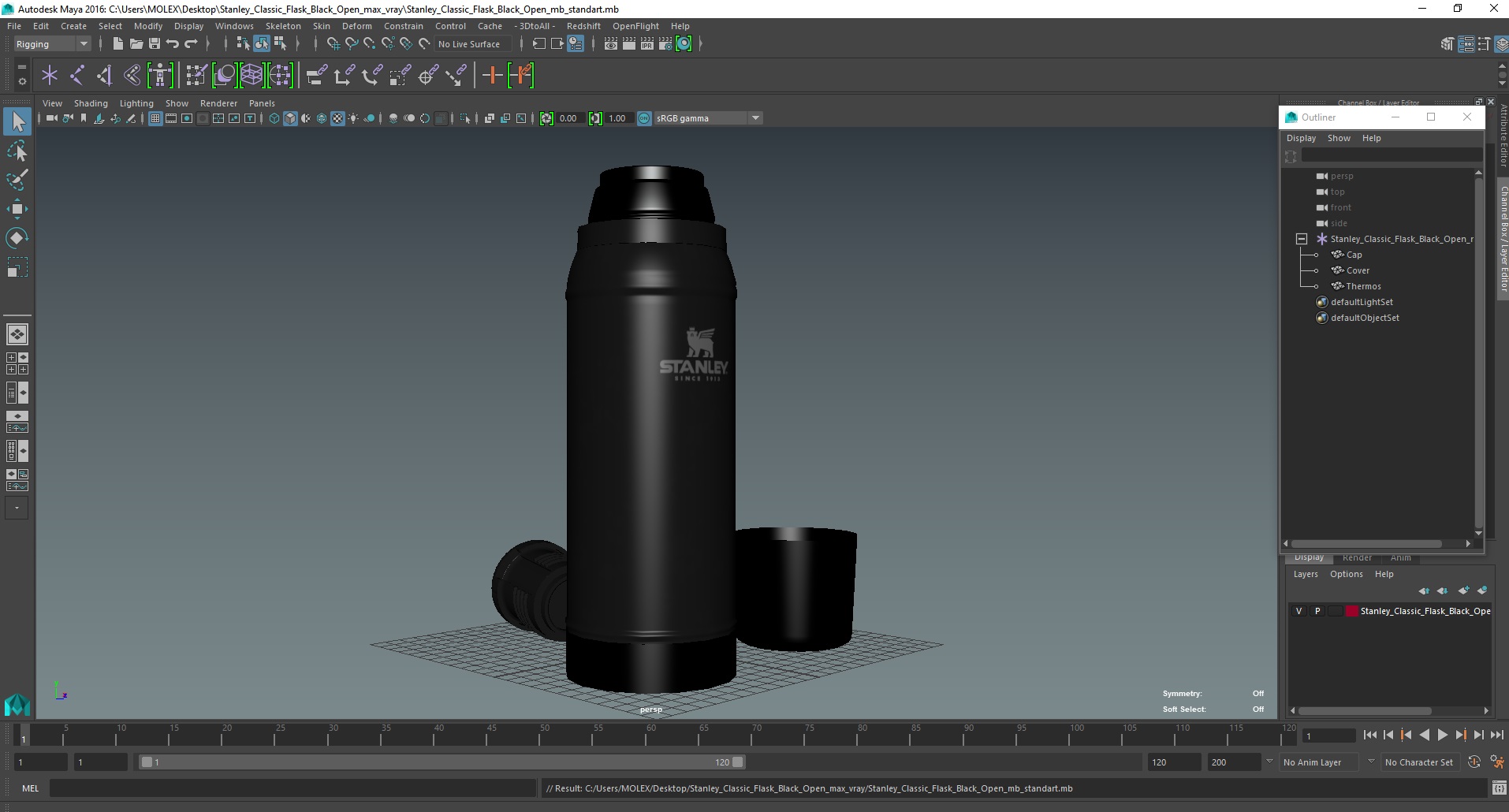Collapse the Stanley_Classic_Flask_Black_Open group
The height and width of the screenshot is (812, 1509).
click(1302, 239)
